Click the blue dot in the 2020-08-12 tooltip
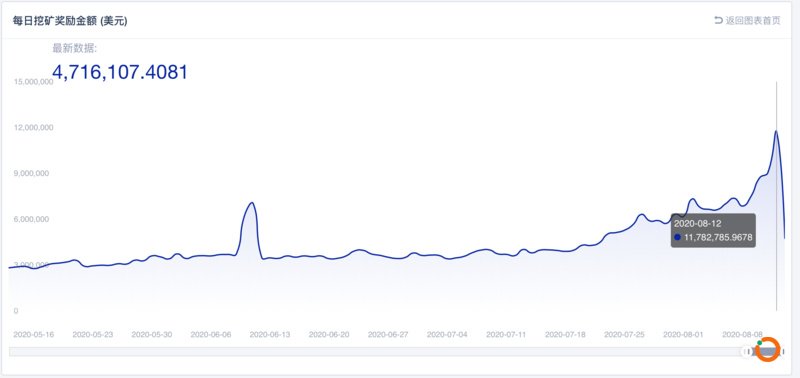 [678, 237]
